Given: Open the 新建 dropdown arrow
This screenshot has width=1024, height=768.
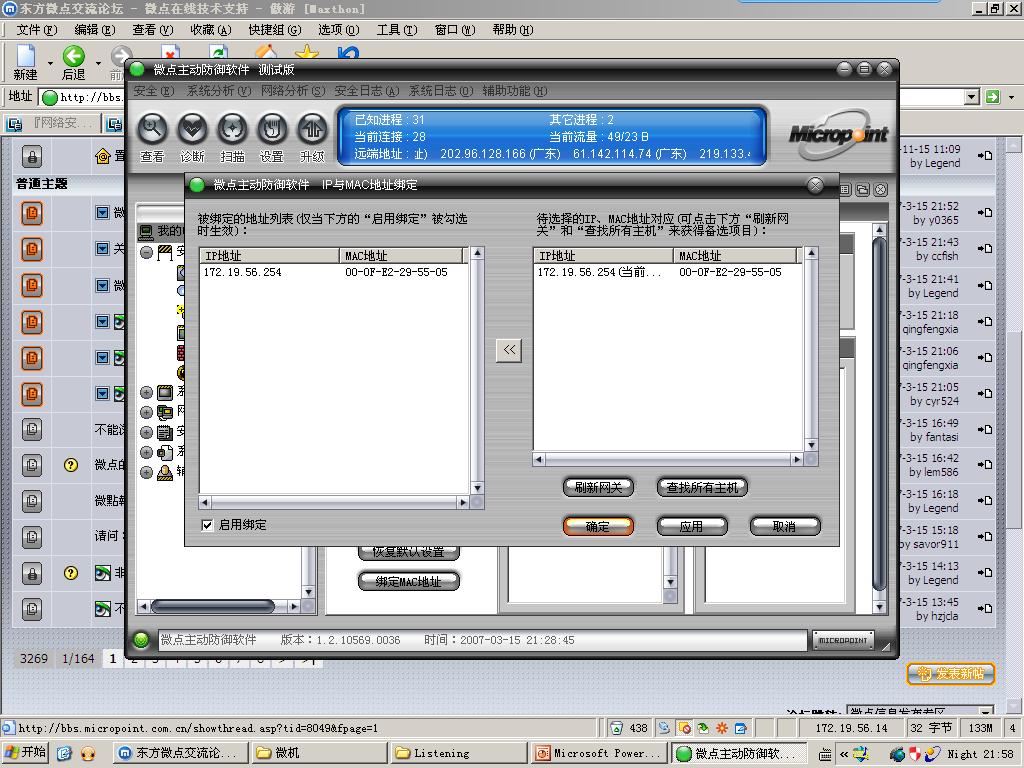Looking at the screenshot, I should pyautogui.click(x=50, y=64).
